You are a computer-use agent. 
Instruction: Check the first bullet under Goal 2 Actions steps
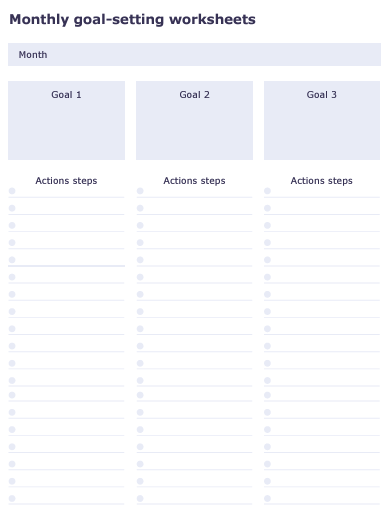[140, 191]
